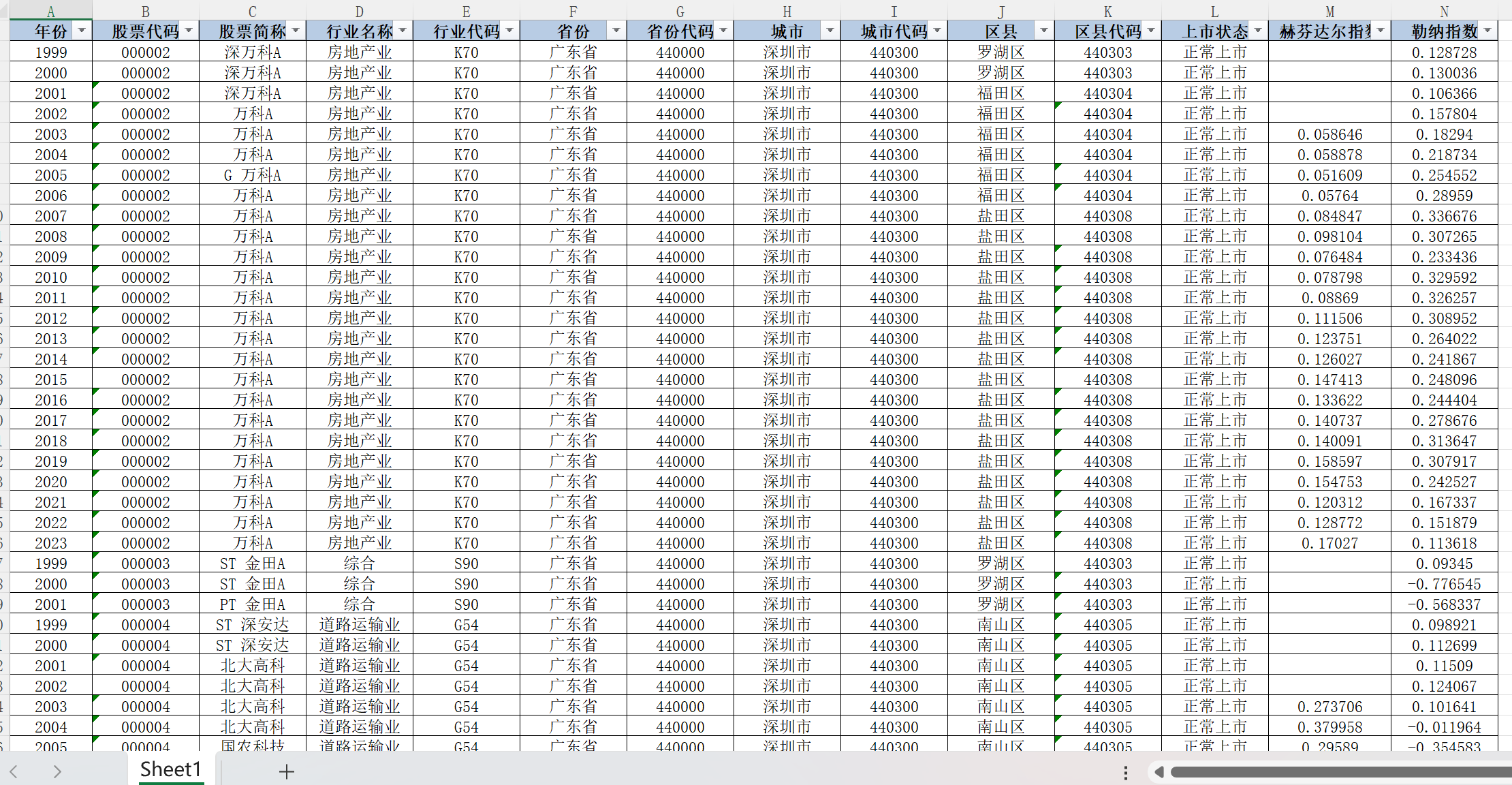Open the 行业代码 filter dropdown
This screenshot has width=1512, height=785.
pos(509,31)
